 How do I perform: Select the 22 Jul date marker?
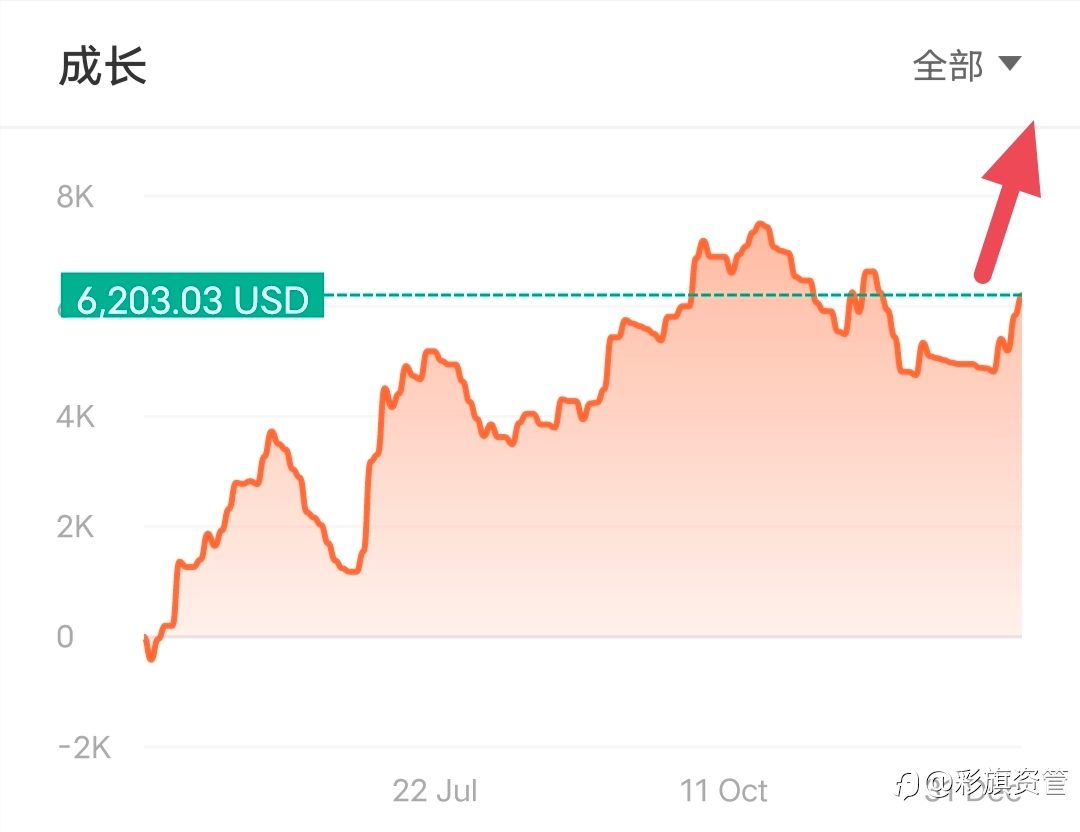(x=435, y=791)
